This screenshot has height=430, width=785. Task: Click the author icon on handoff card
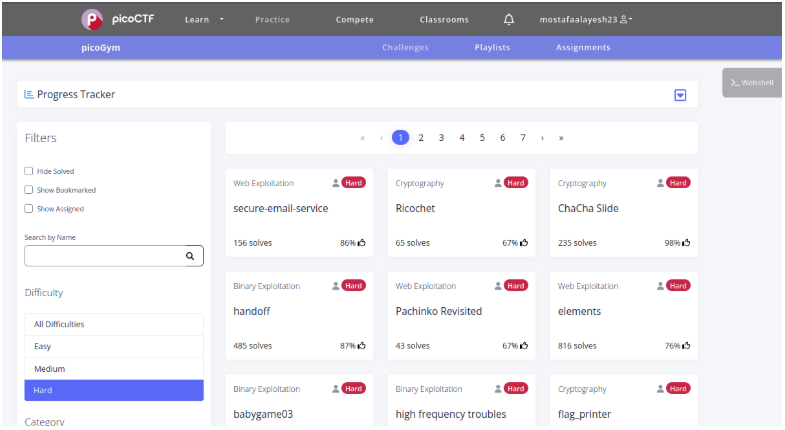point(335,286)
